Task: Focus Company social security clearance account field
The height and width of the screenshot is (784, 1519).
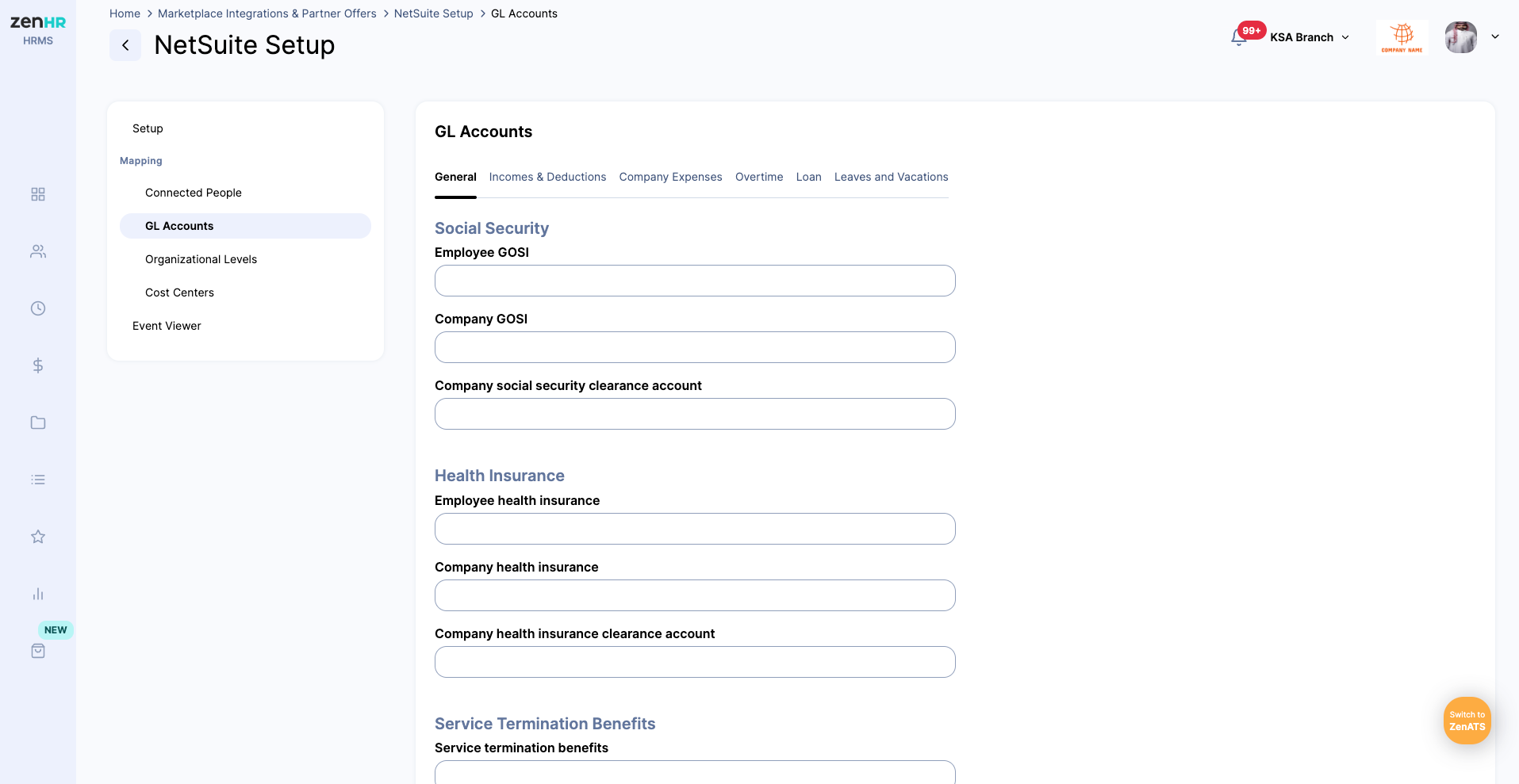Action: pos(695,414)
